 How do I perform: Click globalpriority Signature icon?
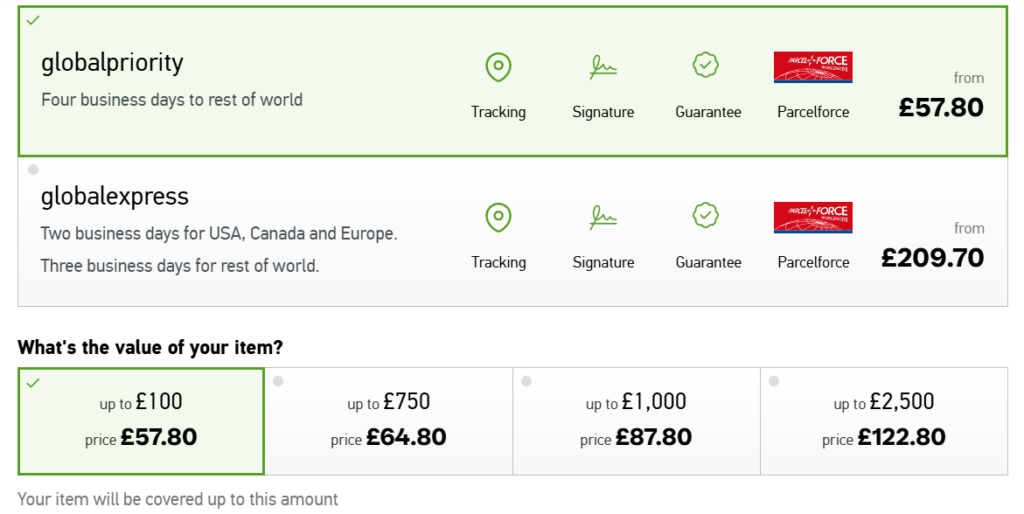click(x=603, y=68)
